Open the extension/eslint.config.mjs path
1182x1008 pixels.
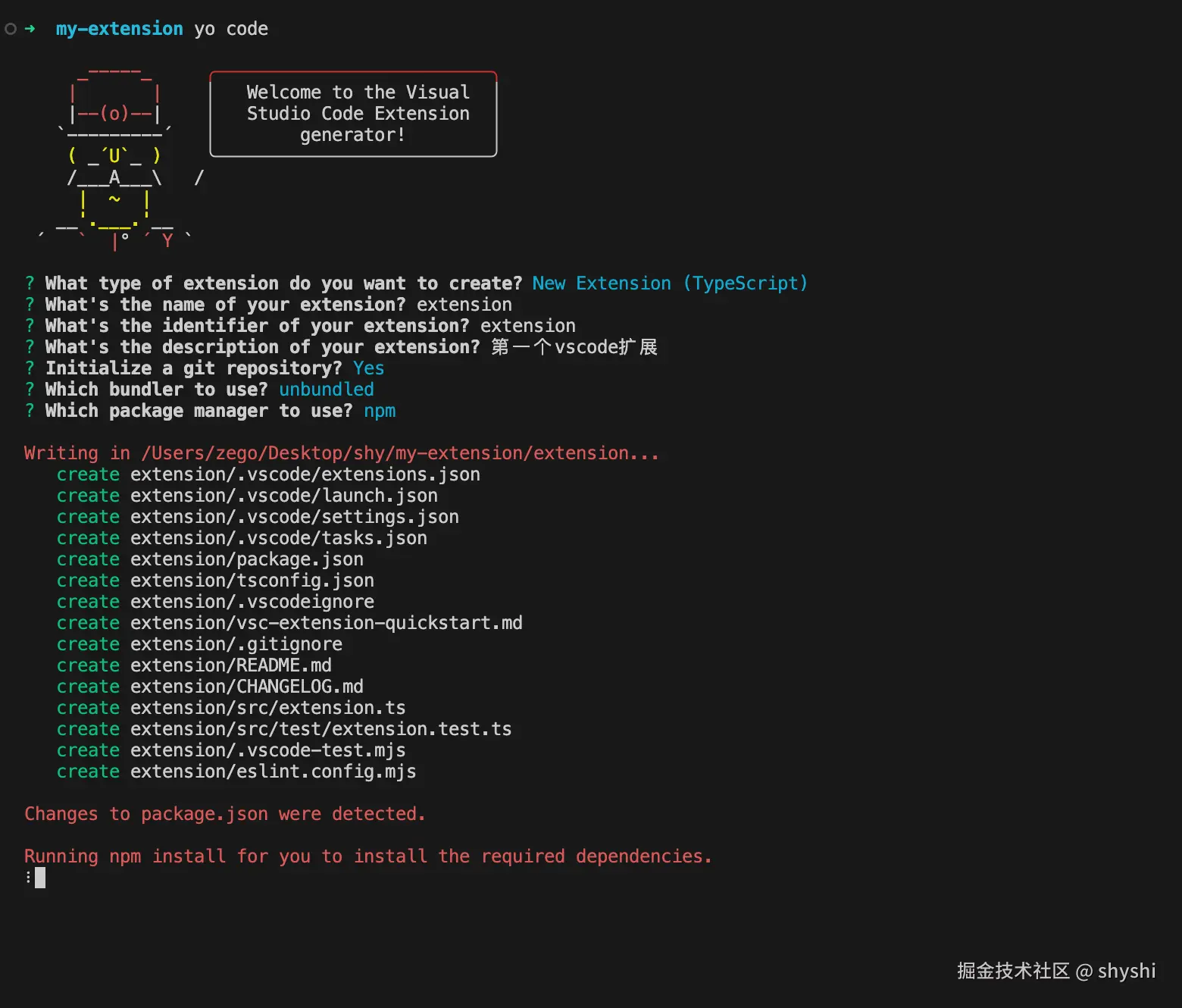[273, 772]
